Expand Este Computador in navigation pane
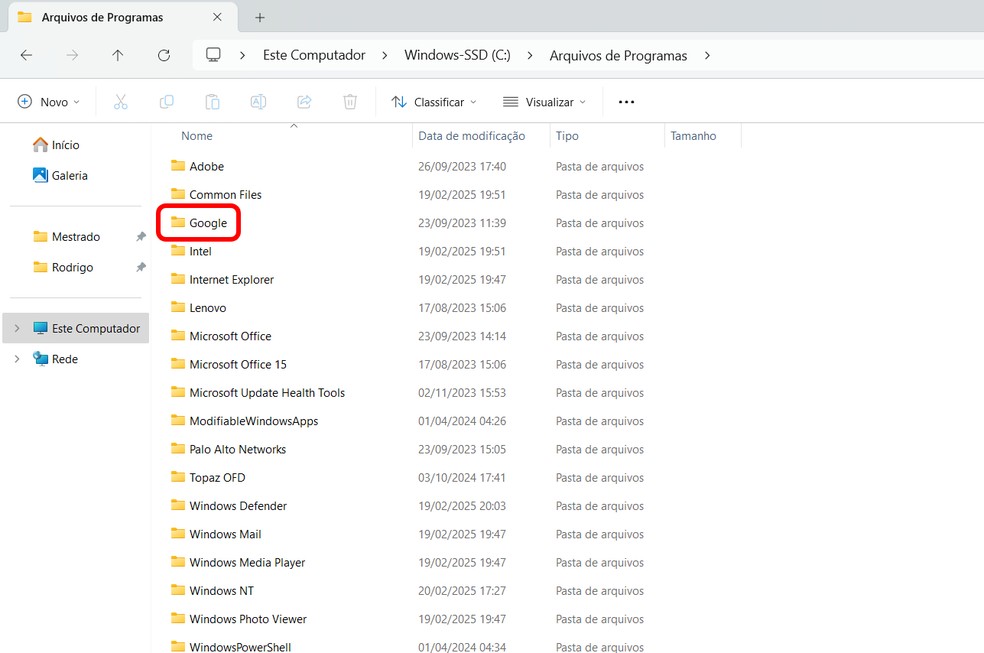 (17, 328)
